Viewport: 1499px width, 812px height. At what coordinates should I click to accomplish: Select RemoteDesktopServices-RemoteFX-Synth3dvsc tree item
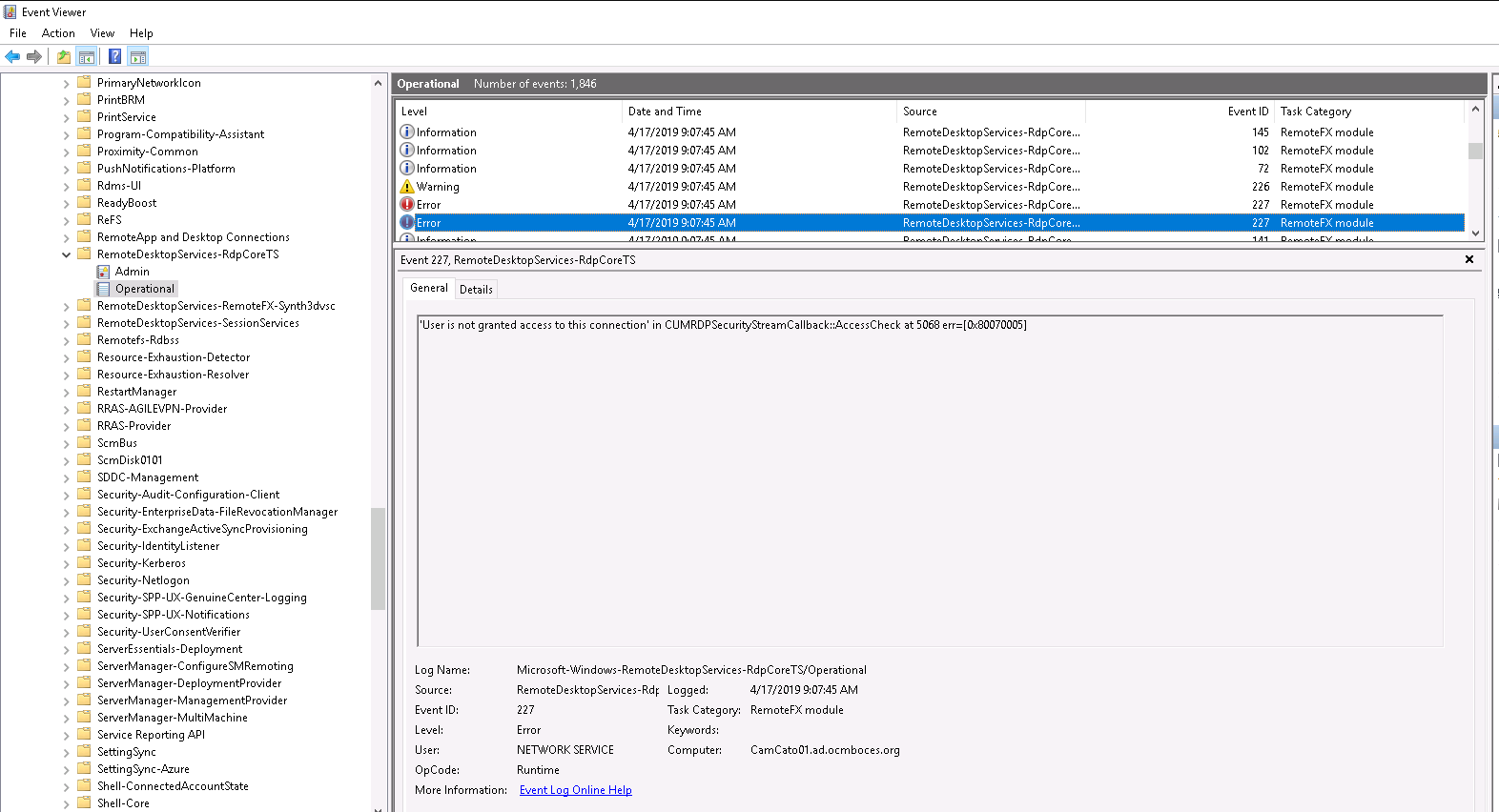(216, 306)
